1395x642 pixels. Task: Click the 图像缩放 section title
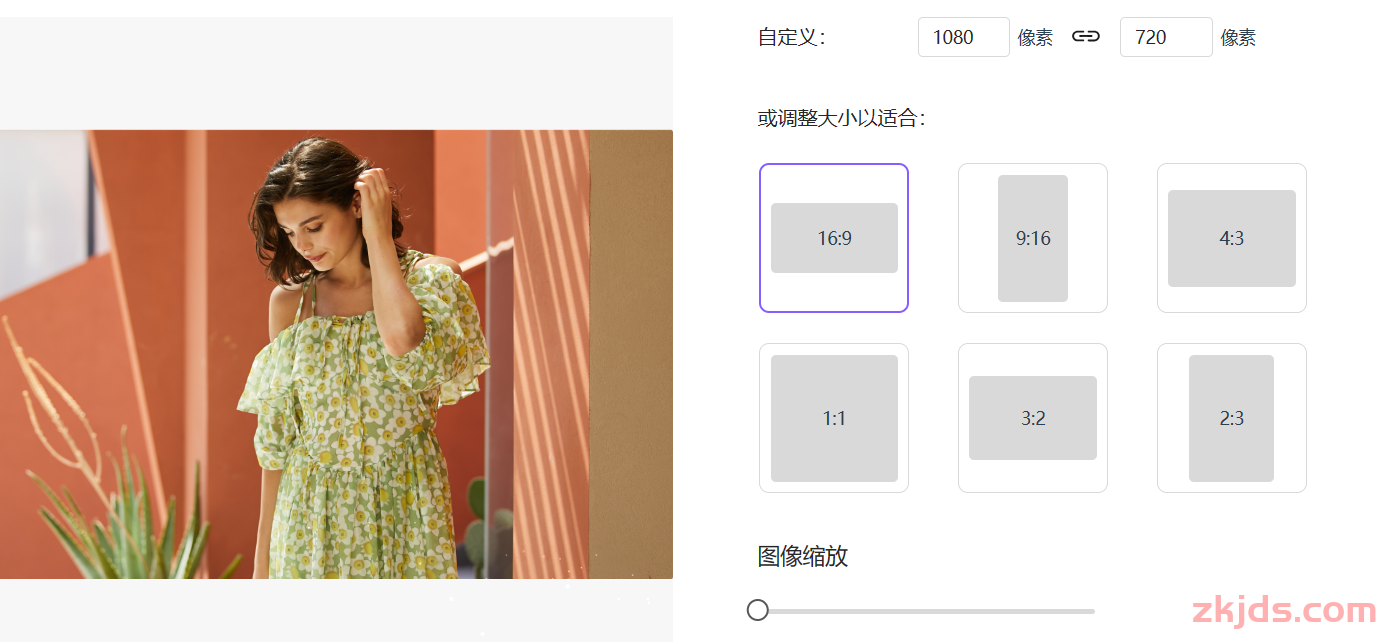coord(803,556)
